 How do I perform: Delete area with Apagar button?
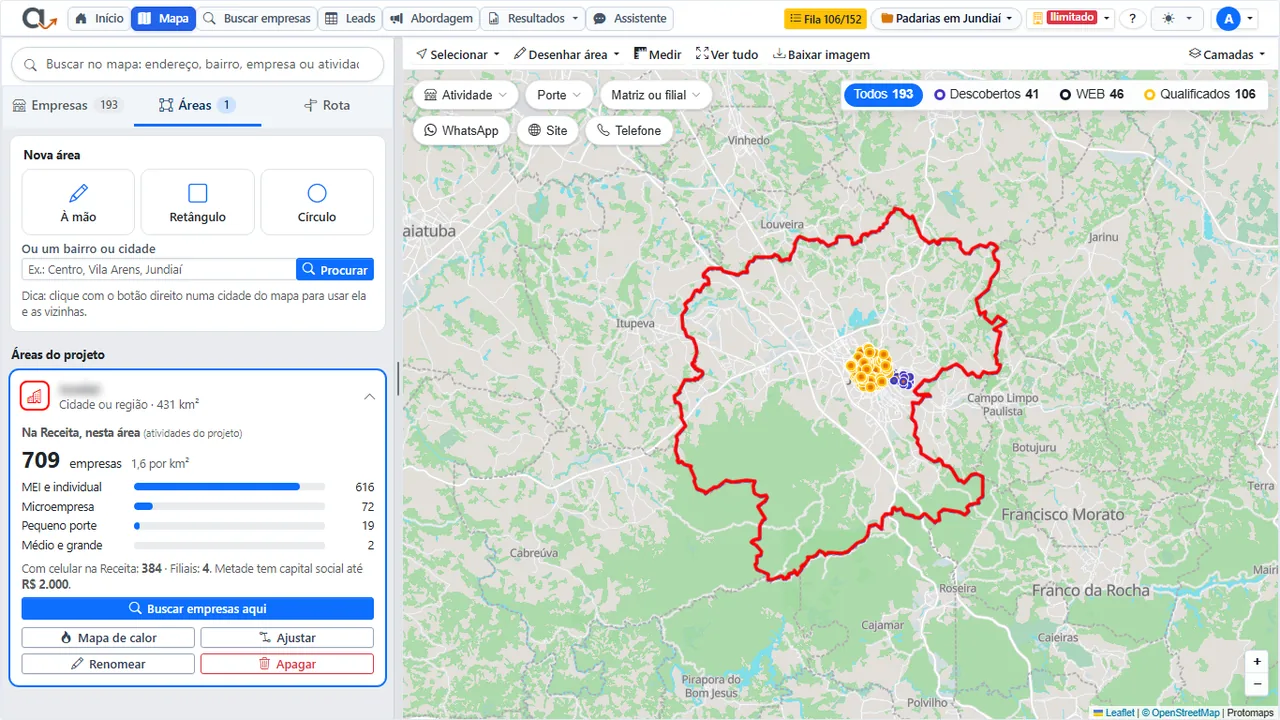287,664
